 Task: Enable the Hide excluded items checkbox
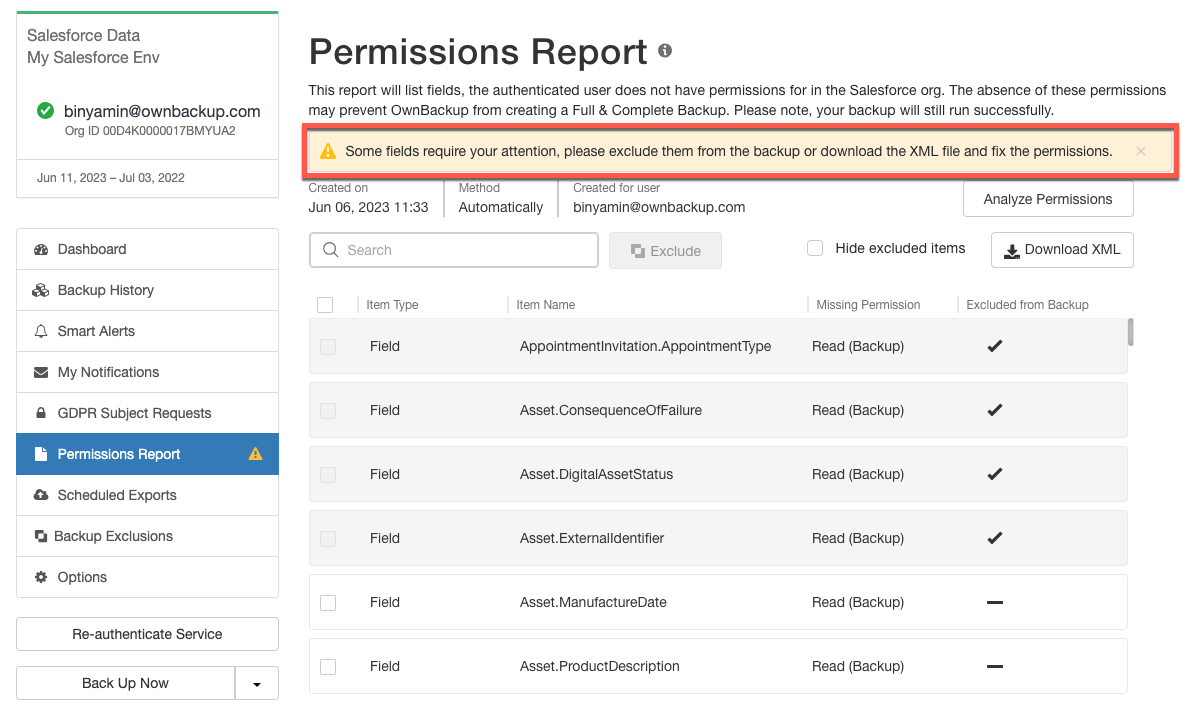tap(815, 247)
